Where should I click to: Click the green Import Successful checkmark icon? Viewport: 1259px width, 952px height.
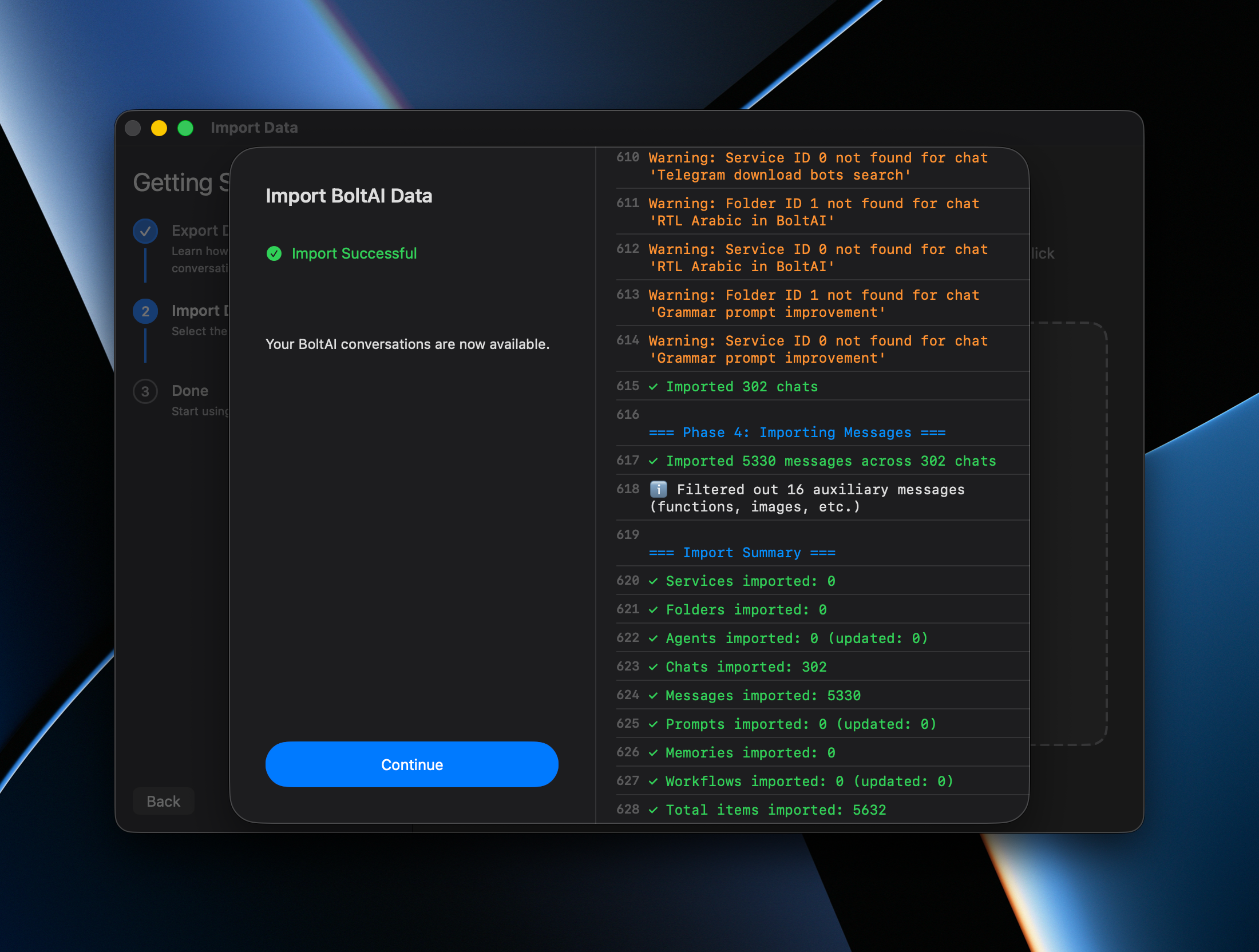[x=274, y=253]
